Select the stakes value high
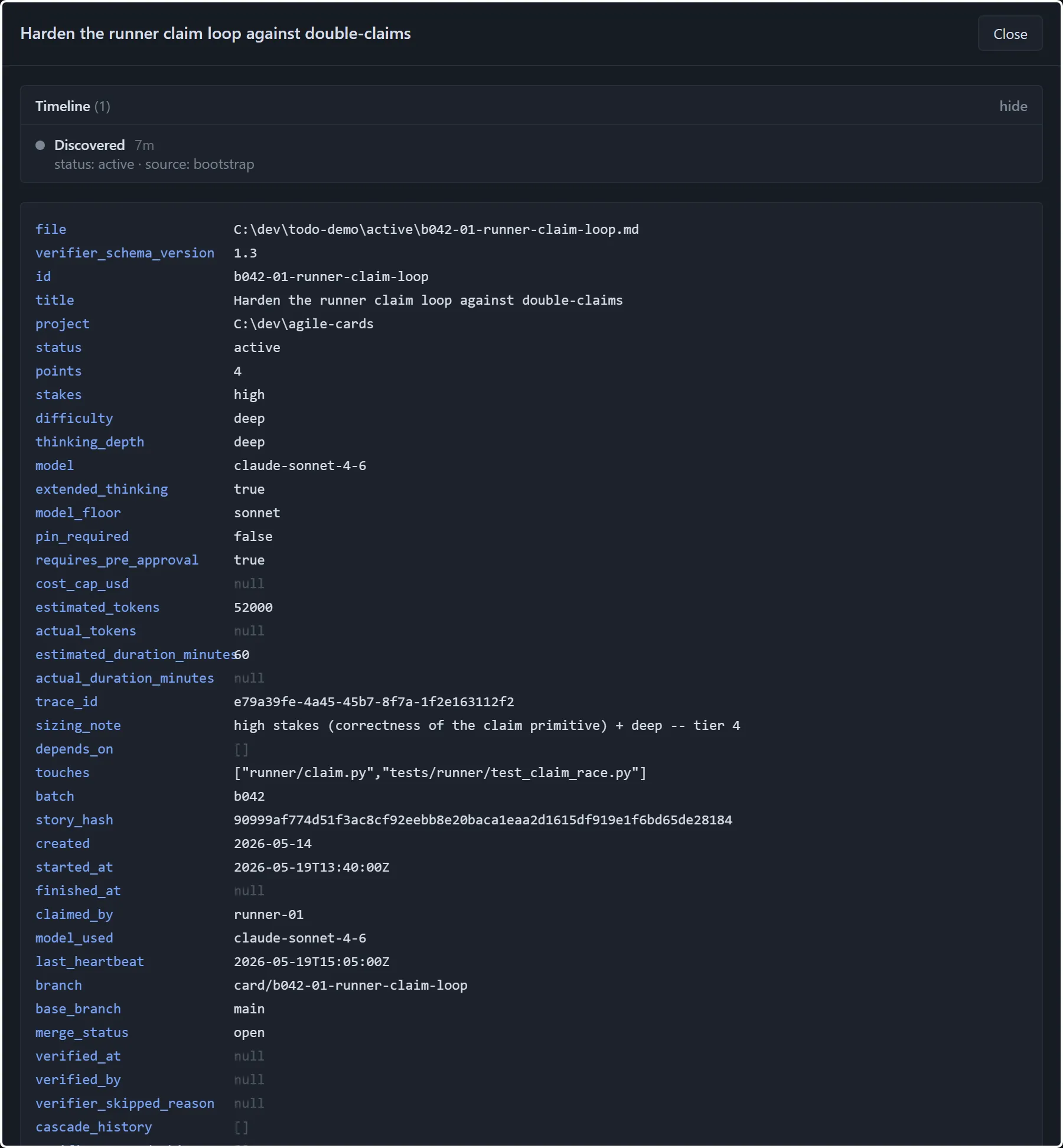The width and height of the screenshot is (1063, 1148). coord(249,394)
